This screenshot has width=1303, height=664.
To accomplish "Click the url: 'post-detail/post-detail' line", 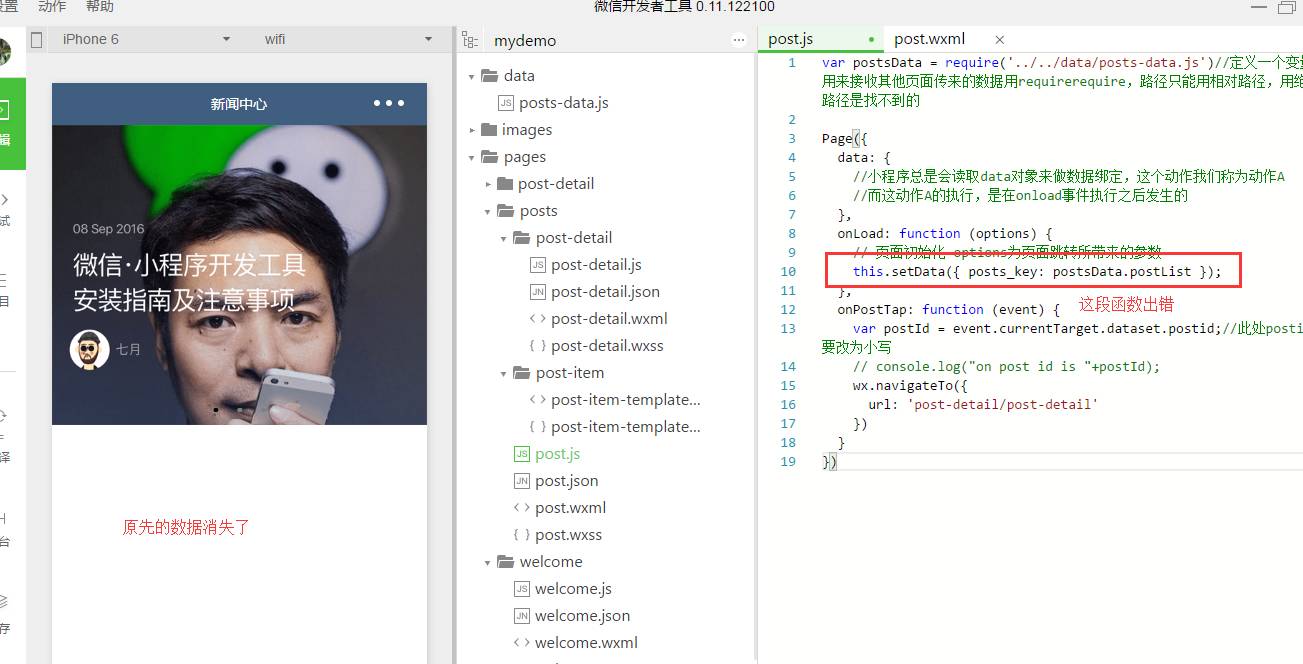I will [x=984, y=404].
